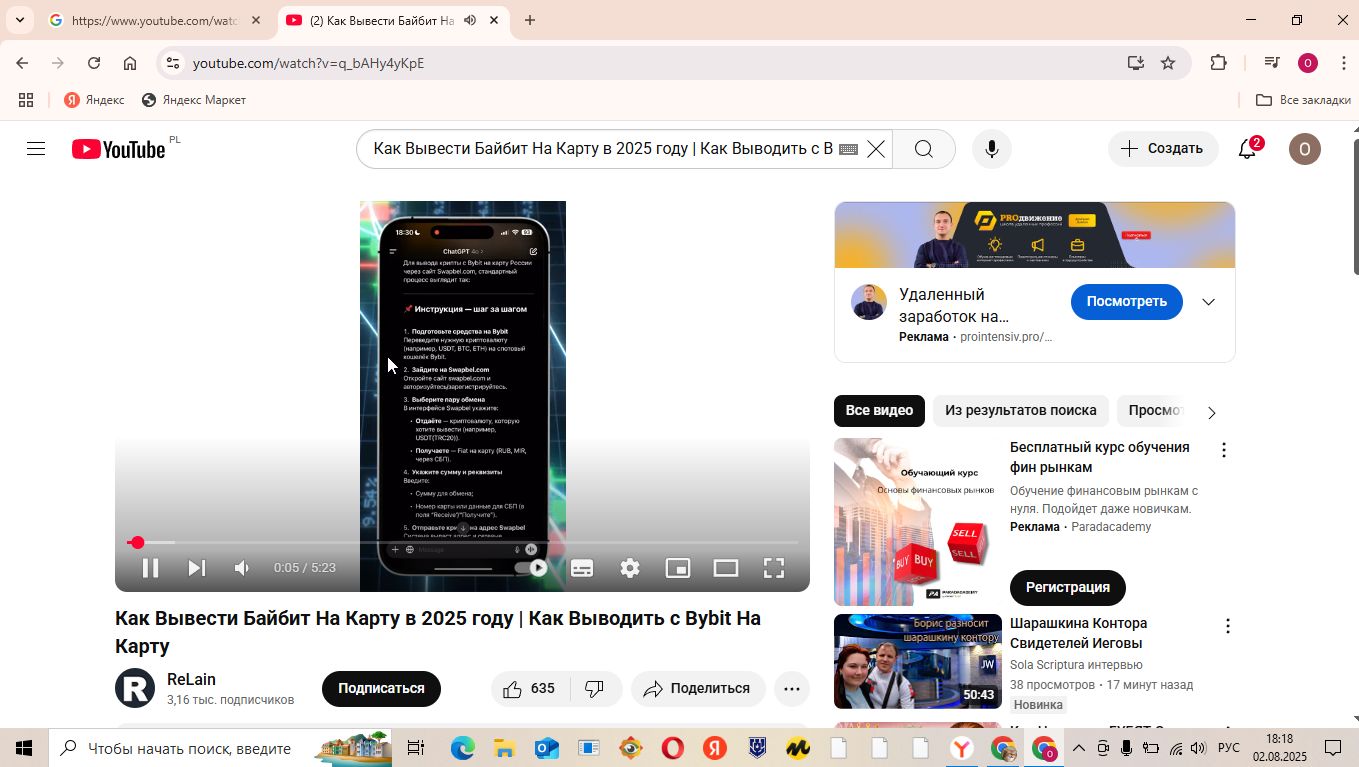Select Из результатов поиска filter chip
The height and width of the screenshot is (767, 1359).
point(1020,411)
